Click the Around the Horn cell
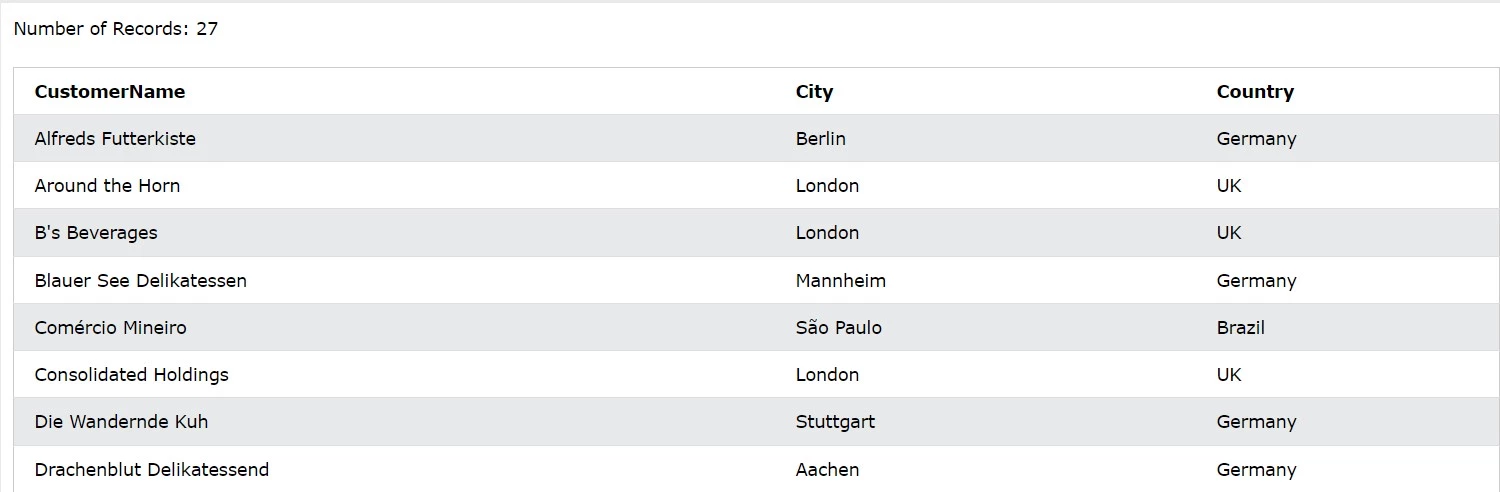The image size is (1500, 492). coord(107,186)
